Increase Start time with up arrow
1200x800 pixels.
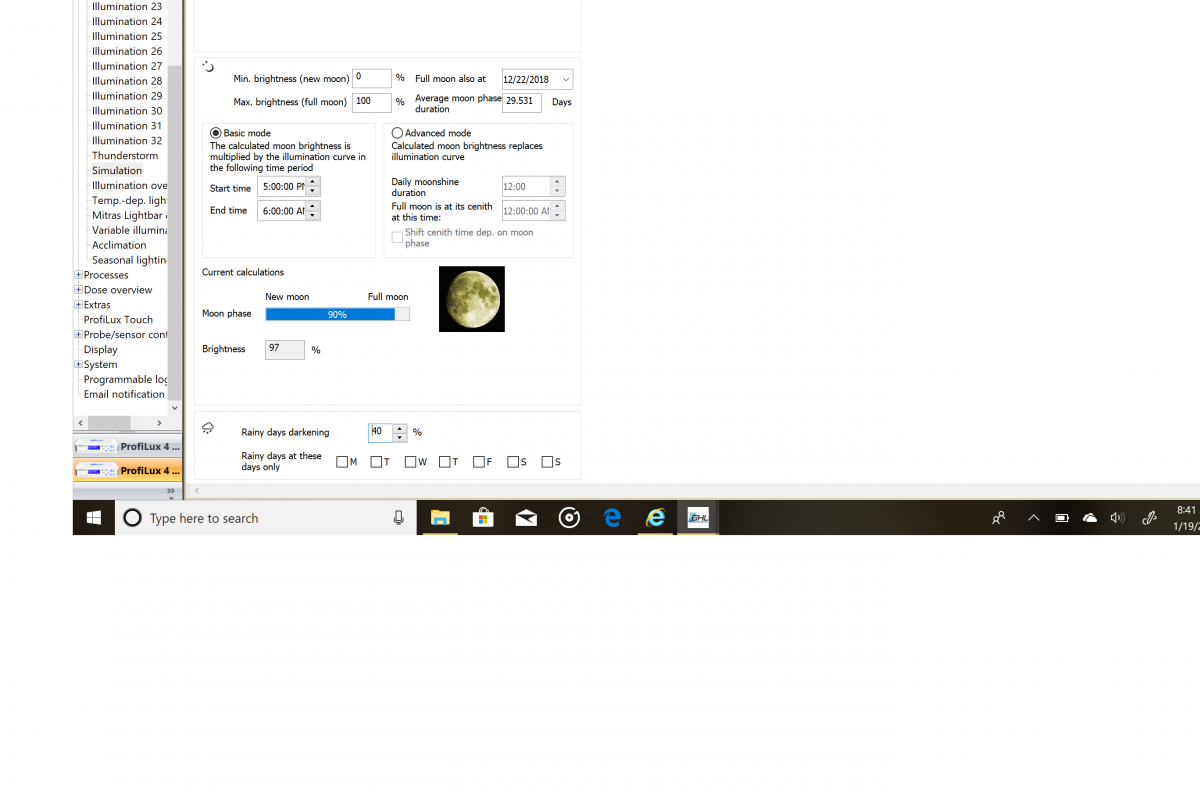[x=313, y=182]
